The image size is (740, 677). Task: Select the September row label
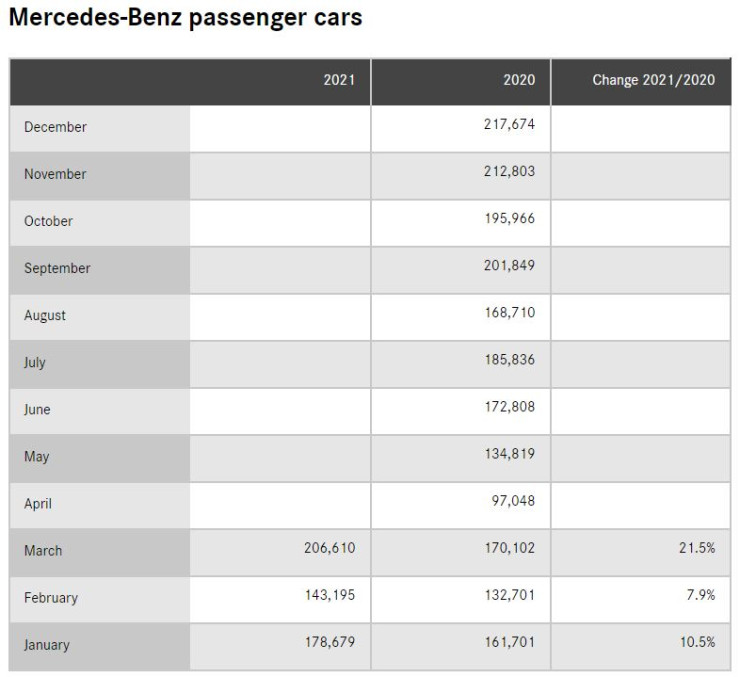tap(57, 268)
